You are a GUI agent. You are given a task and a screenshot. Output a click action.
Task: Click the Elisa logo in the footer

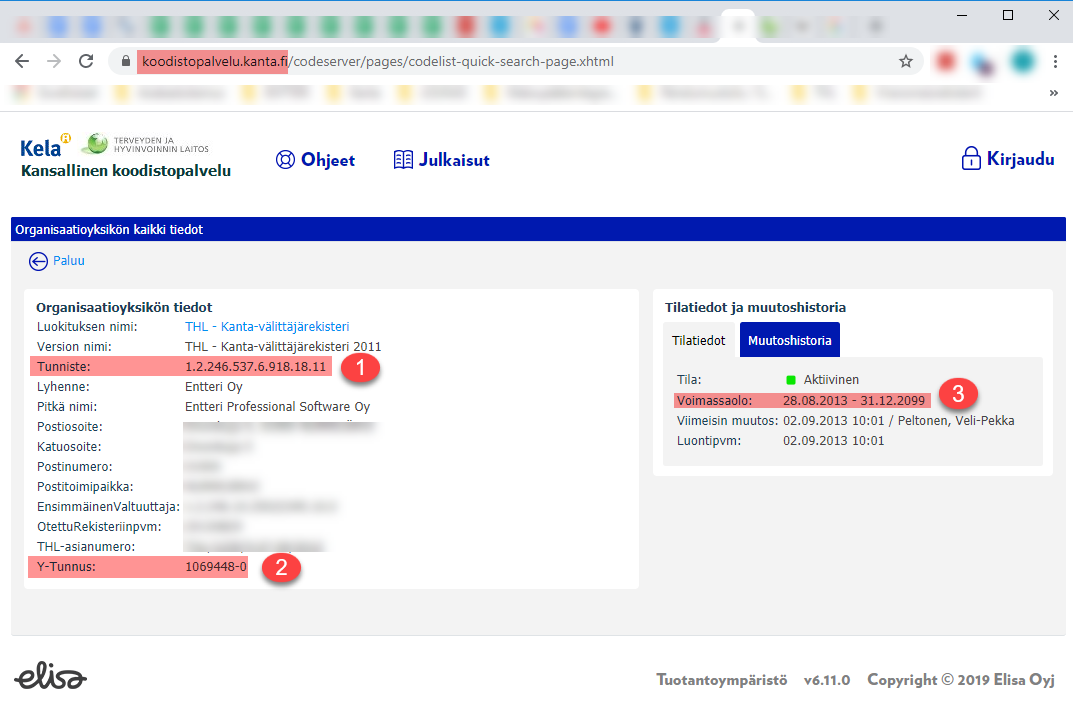pyautogui.click(x=51, y=676)
